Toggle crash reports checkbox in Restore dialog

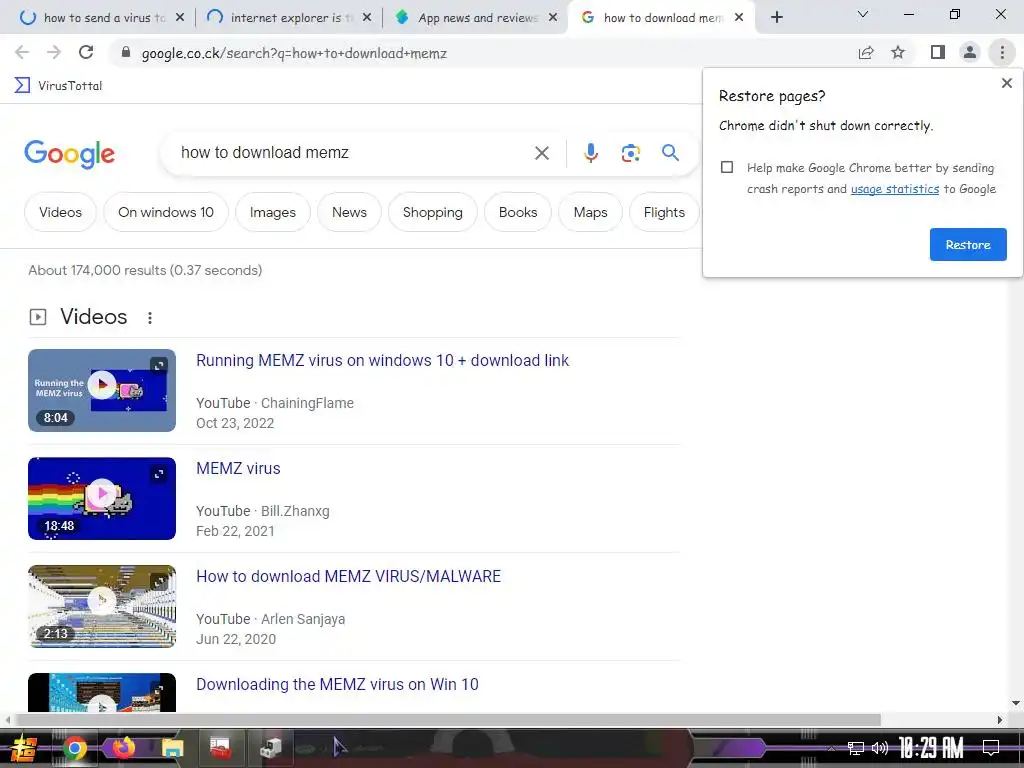727,167
